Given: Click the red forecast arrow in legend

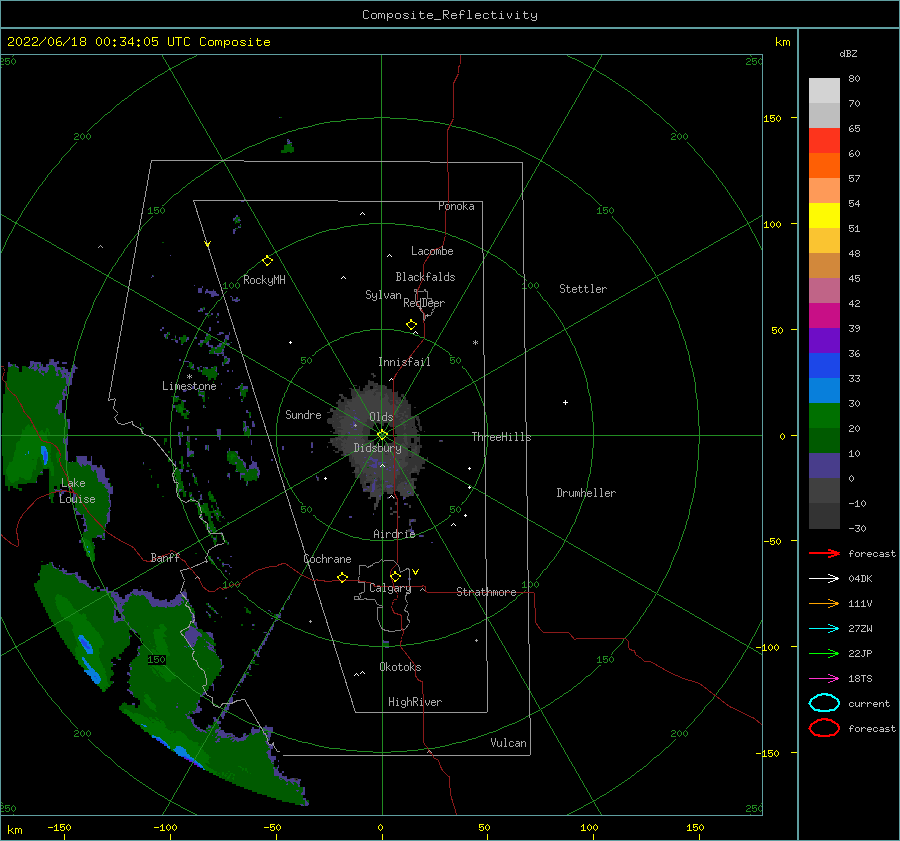Looking at the screenshot, I should pyautogui.click(x=824, y=553).
